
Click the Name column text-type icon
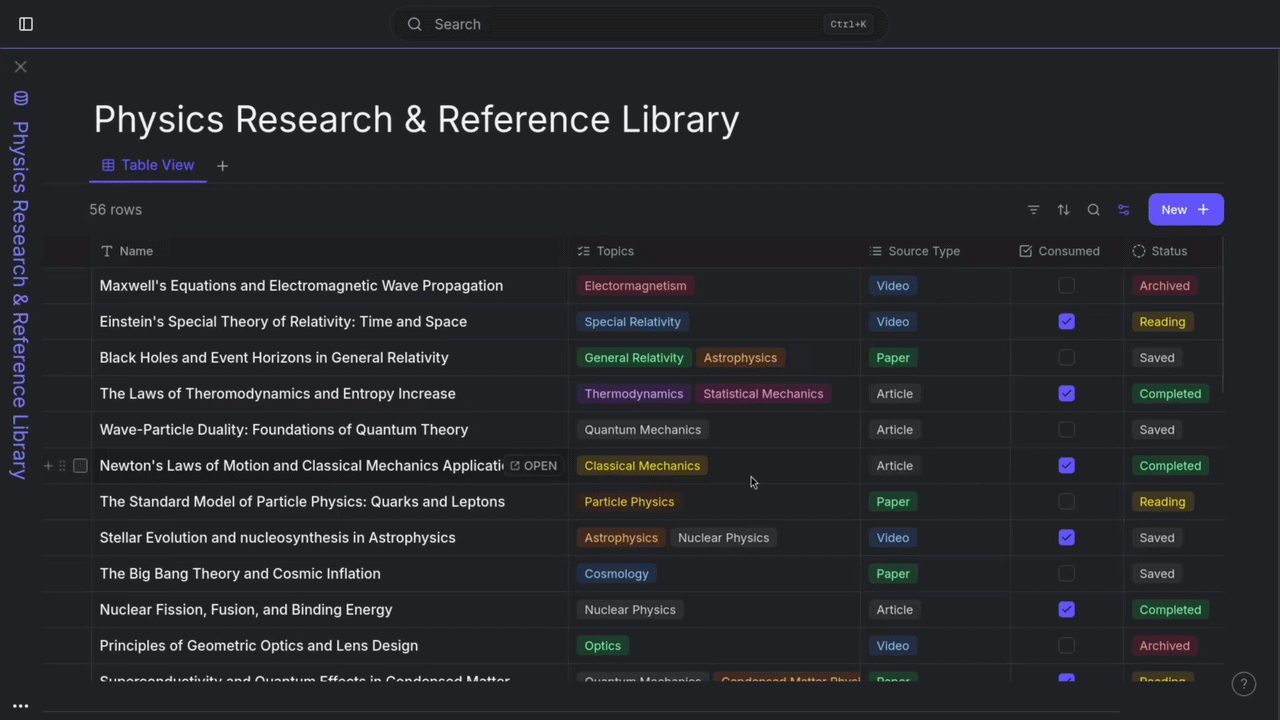107,251
